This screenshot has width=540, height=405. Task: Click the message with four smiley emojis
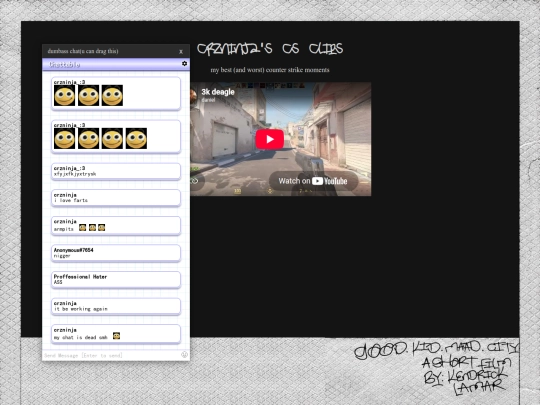116,136
